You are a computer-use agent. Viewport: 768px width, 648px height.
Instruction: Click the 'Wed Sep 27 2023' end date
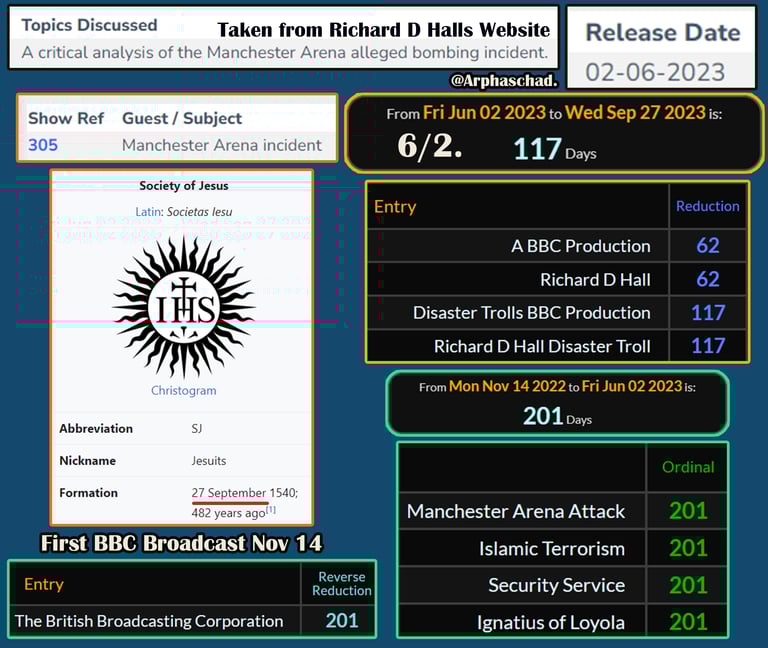point(635,113)
